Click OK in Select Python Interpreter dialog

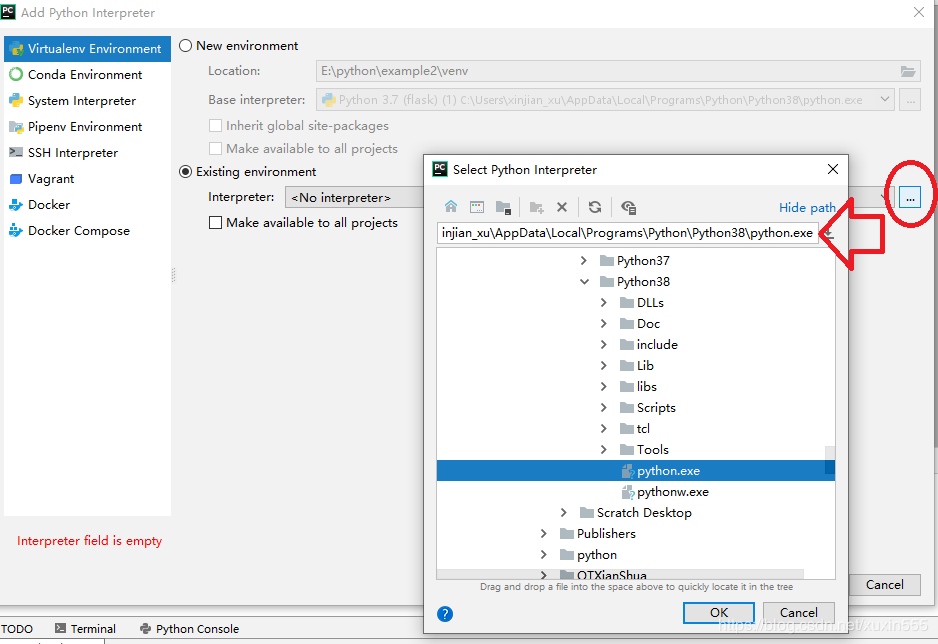[x=718, y=612]
